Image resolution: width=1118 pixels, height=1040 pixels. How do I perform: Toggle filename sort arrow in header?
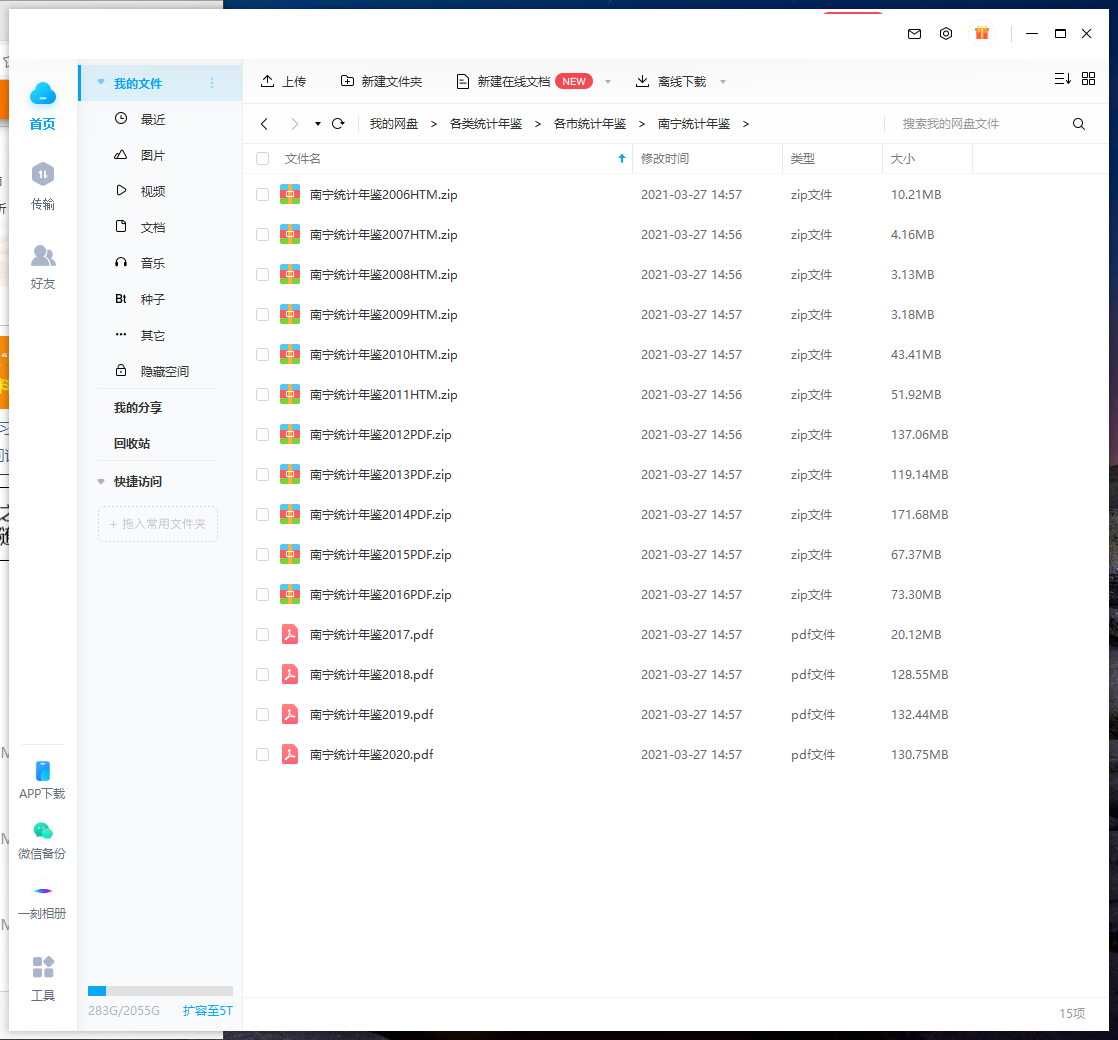coord(622,158)
